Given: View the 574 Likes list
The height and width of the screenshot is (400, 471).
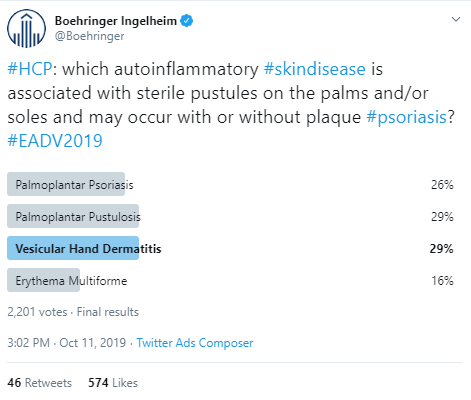Looking at the screenshot, I should (x=113, y=383).
